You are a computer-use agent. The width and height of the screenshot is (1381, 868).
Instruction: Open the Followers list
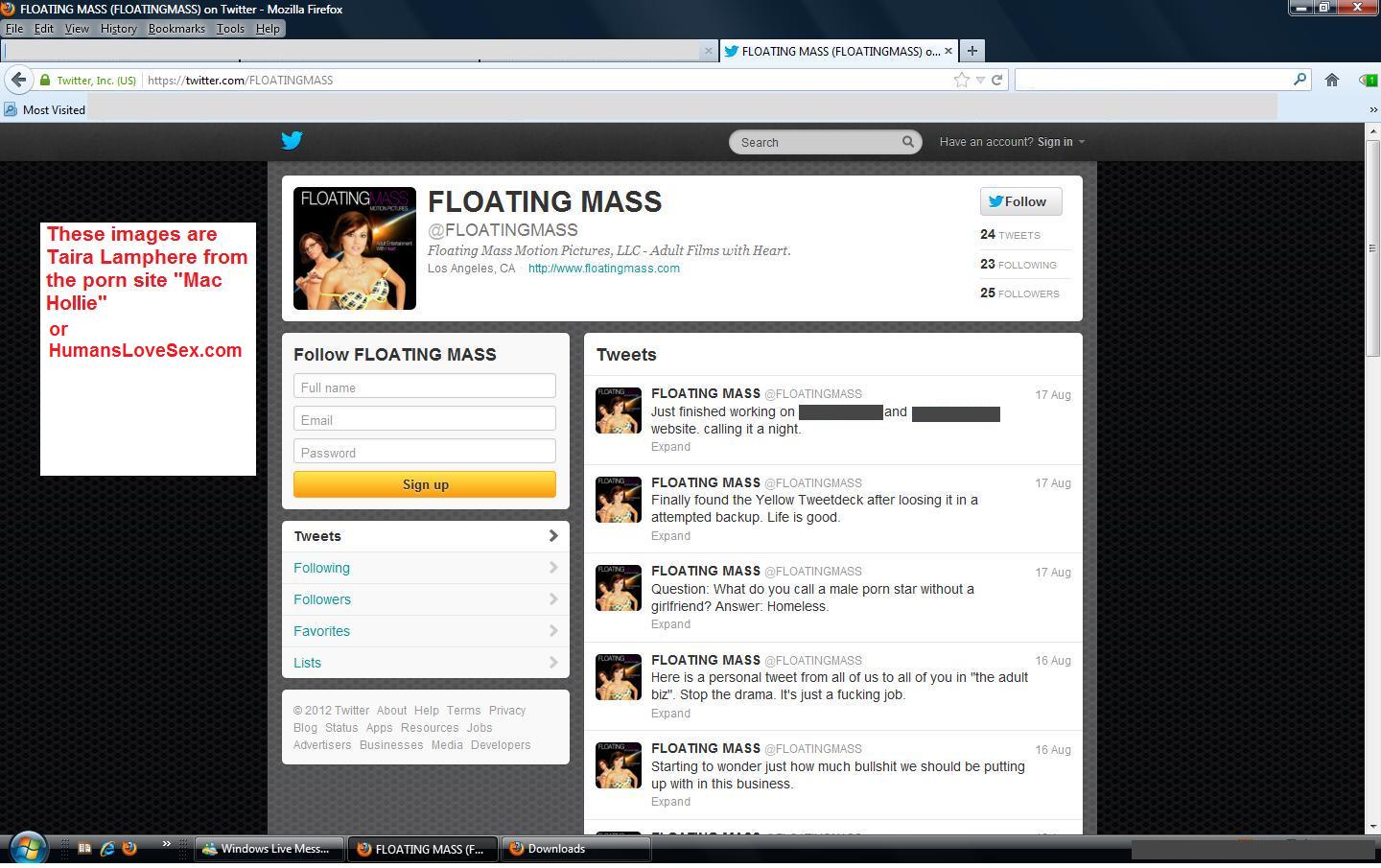(x=426, y=599)
